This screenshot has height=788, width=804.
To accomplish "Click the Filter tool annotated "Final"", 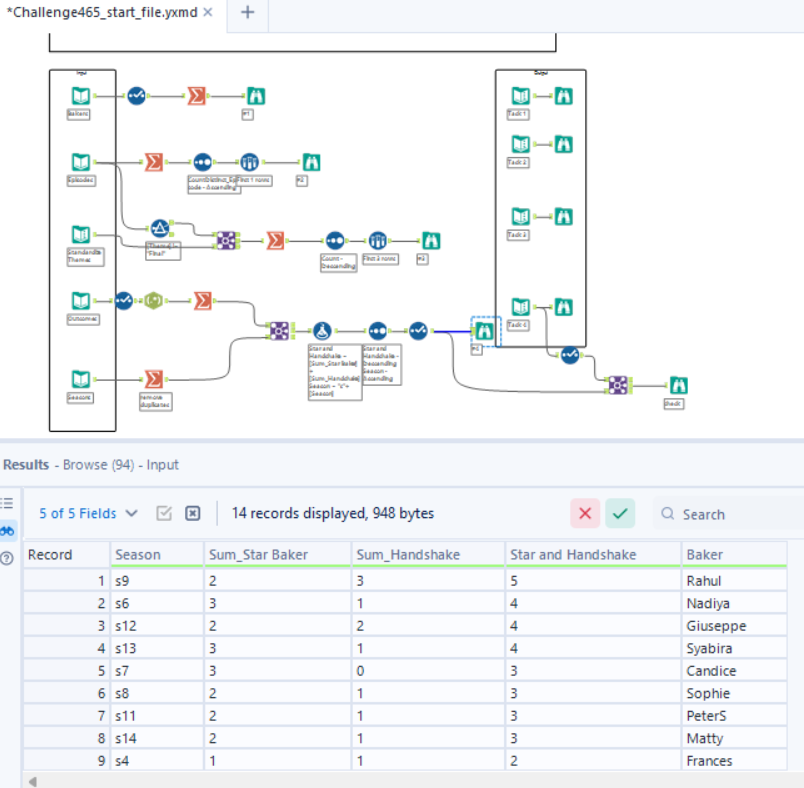I will (158, 228).
